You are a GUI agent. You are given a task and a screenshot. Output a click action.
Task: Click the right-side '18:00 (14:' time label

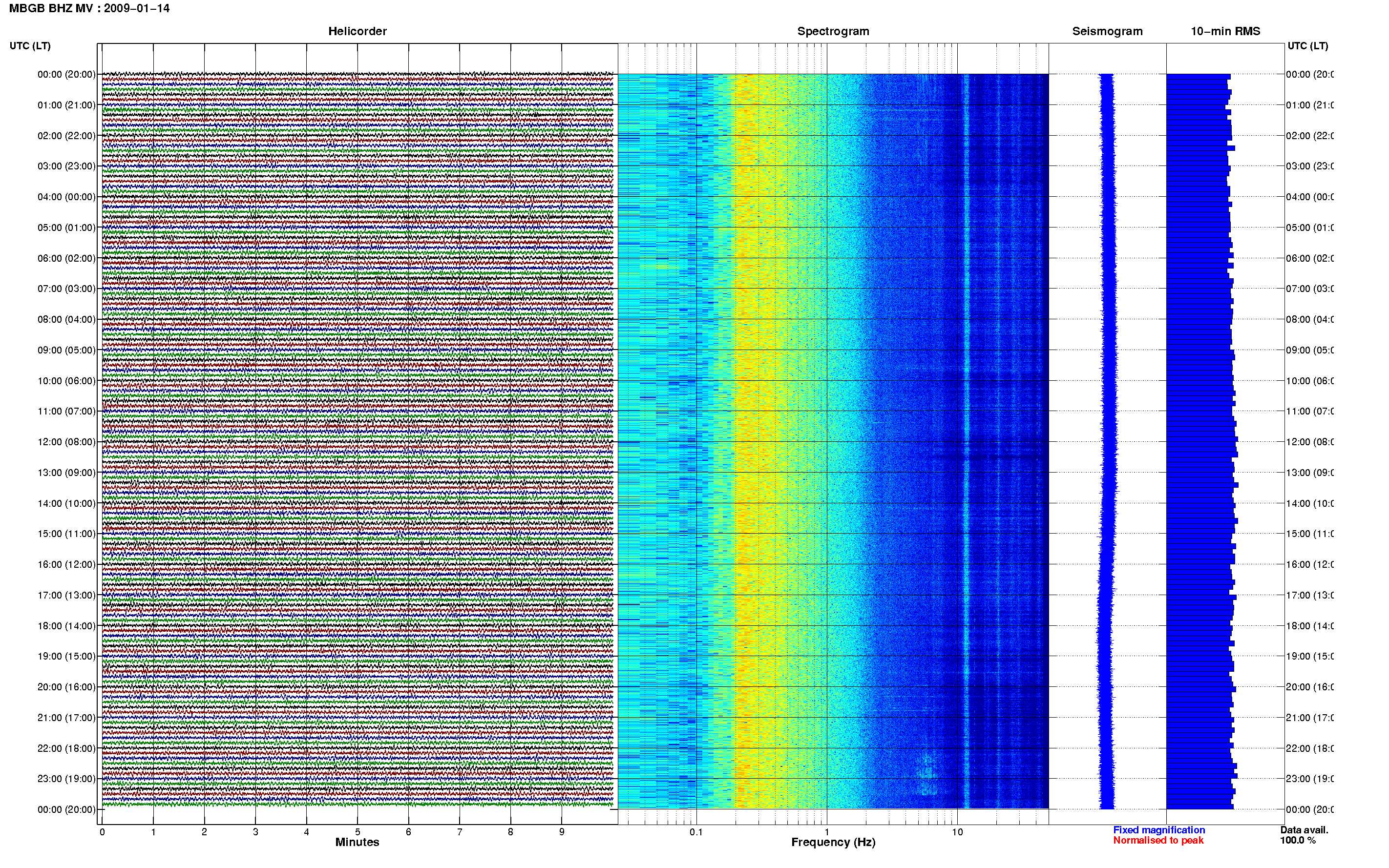click(1310, 626)
